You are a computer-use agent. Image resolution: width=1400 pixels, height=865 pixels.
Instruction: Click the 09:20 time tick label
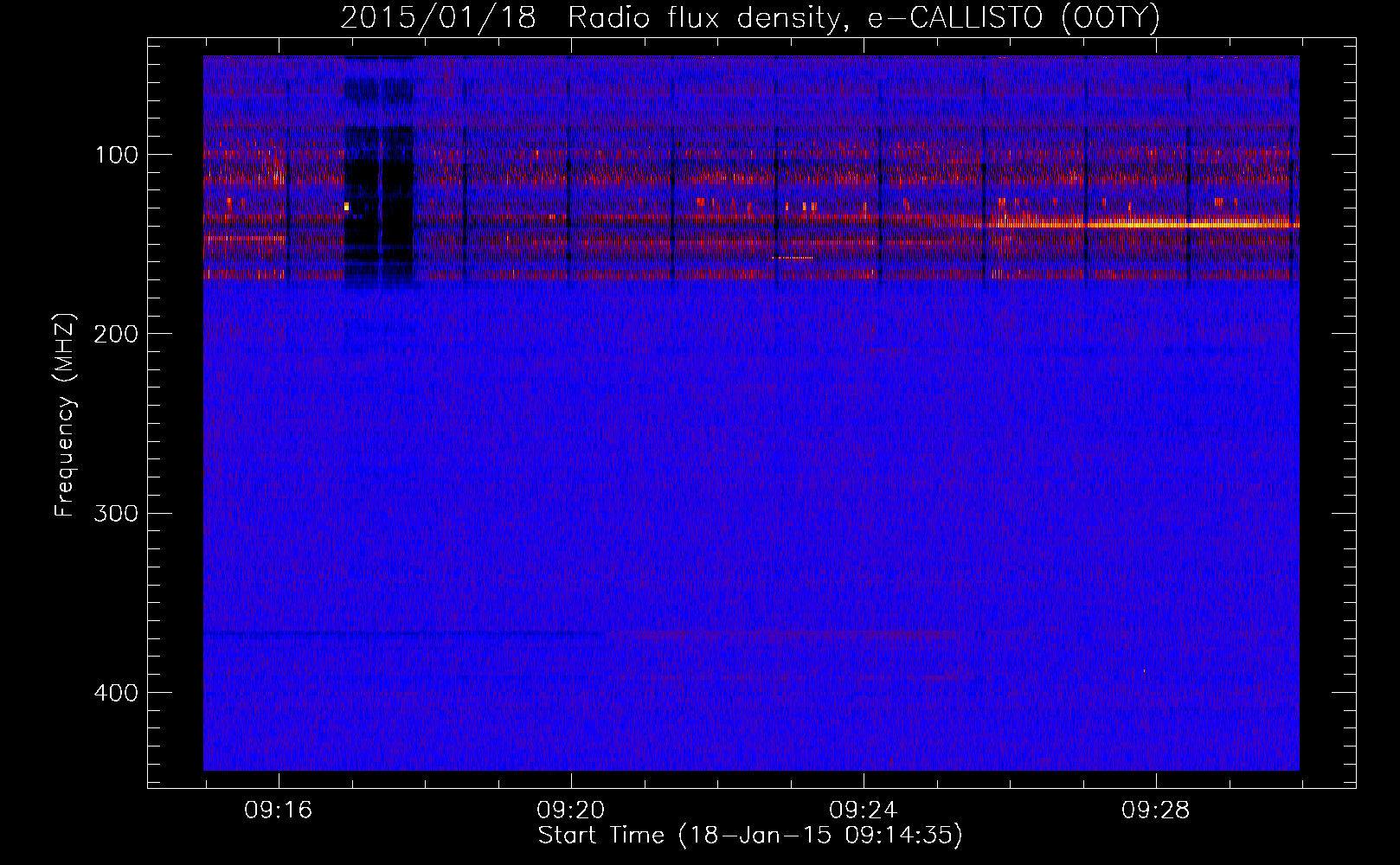point(571,811)
